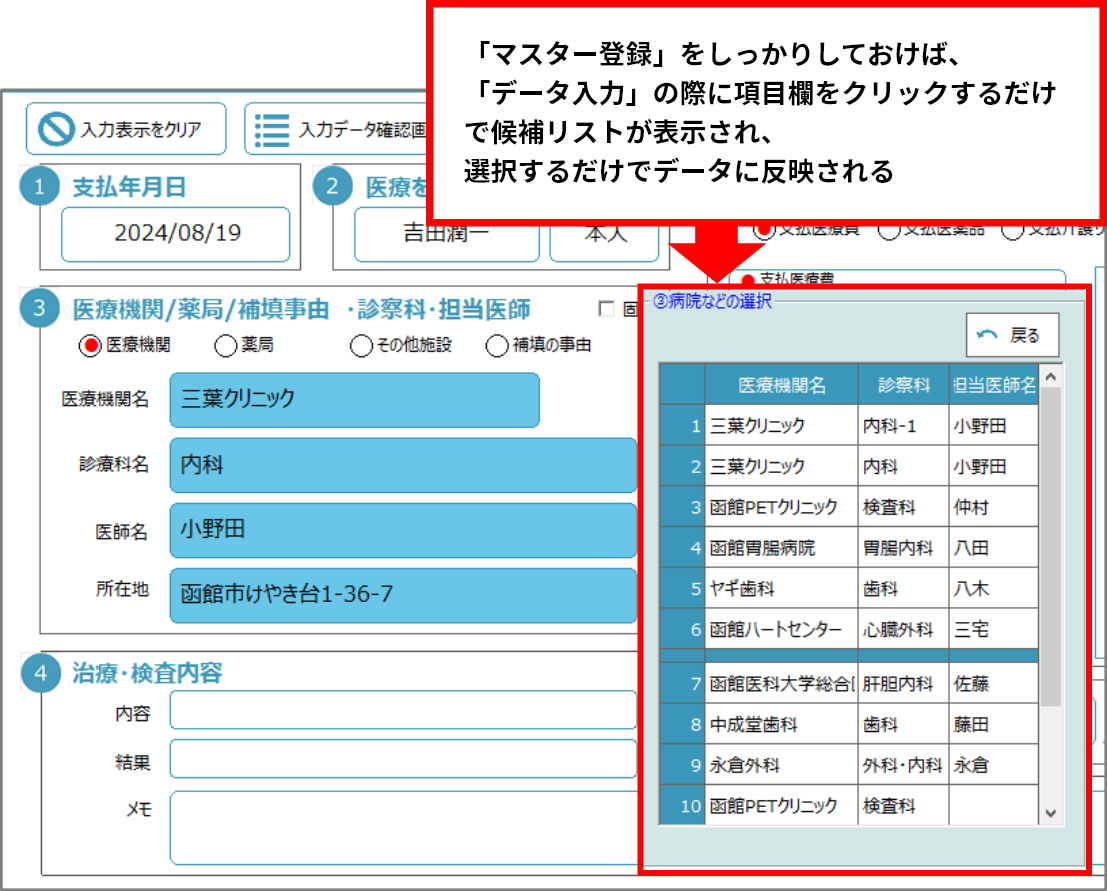The height and width of the screenshot is (891, 1107).
Task: Click the 入力表示をクリア button
Action: (x=125, y=128)
